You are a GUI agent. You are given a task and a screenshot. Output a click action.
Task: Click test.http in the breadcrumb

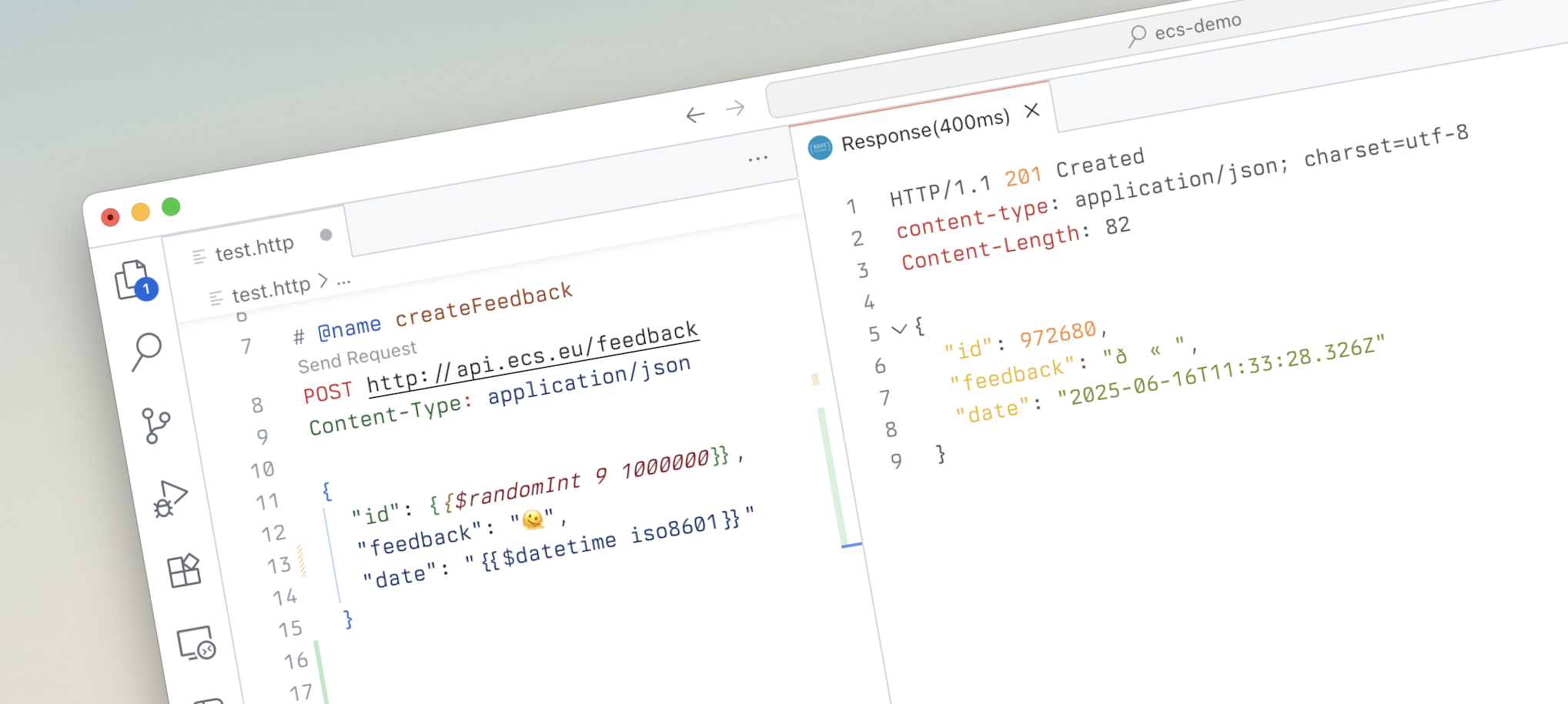tap(271, 291)
